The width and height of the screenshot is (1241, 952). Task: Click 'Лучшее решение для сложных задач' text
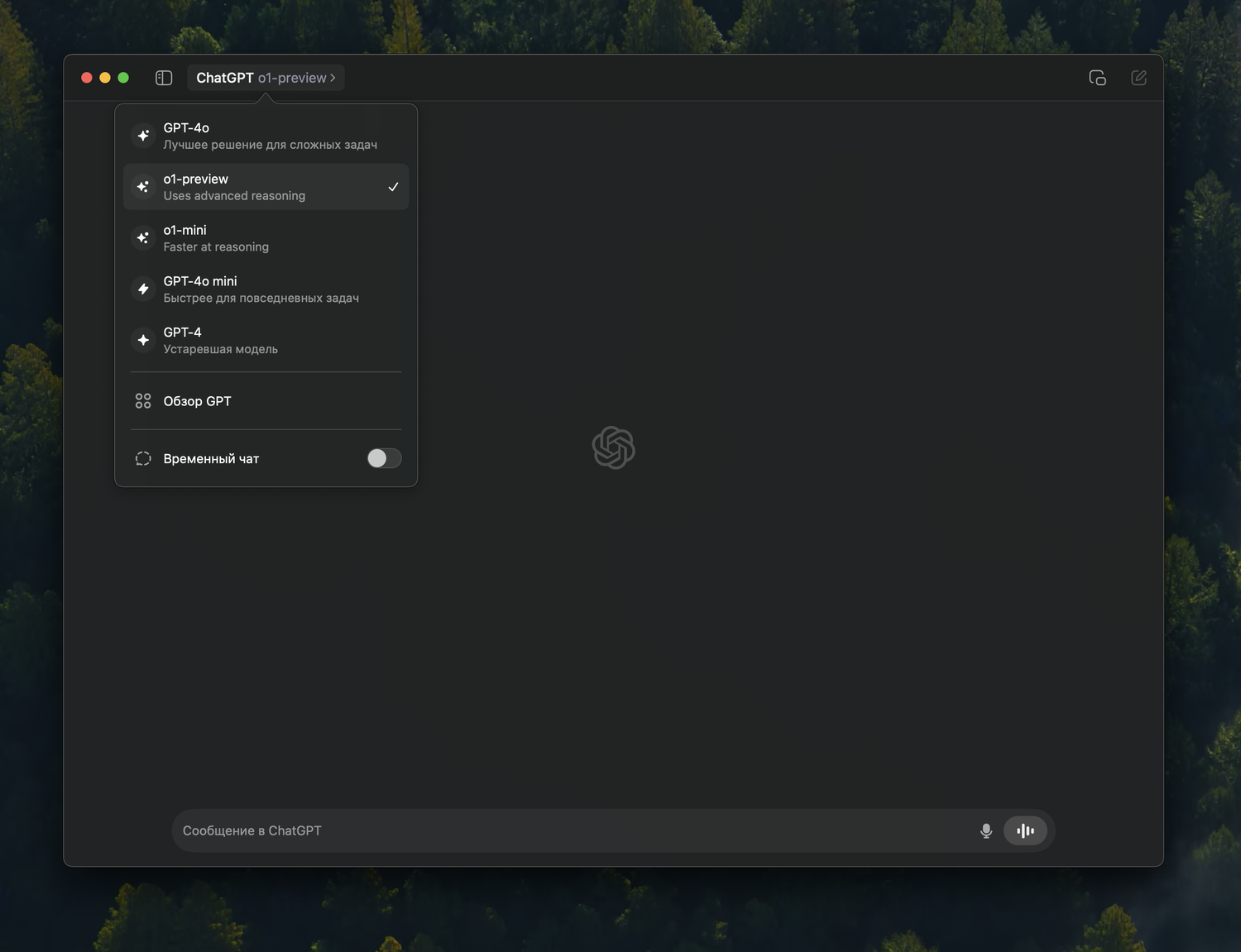(x=271, y=145)
